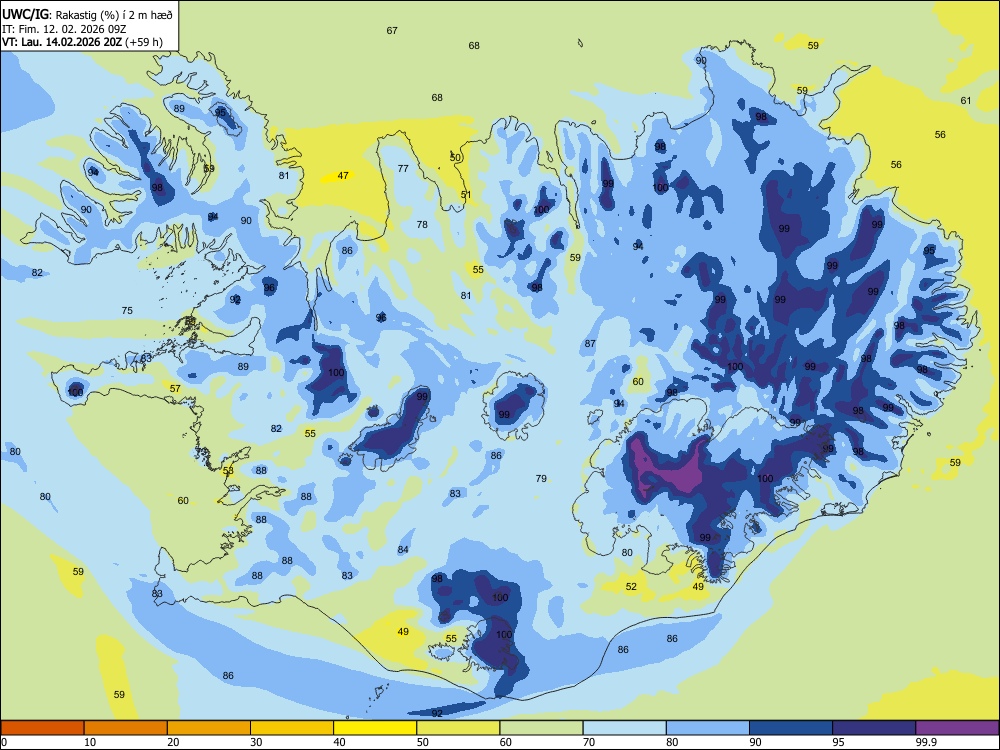Click the '99.9' legend tick label

(x=926, y=742)
